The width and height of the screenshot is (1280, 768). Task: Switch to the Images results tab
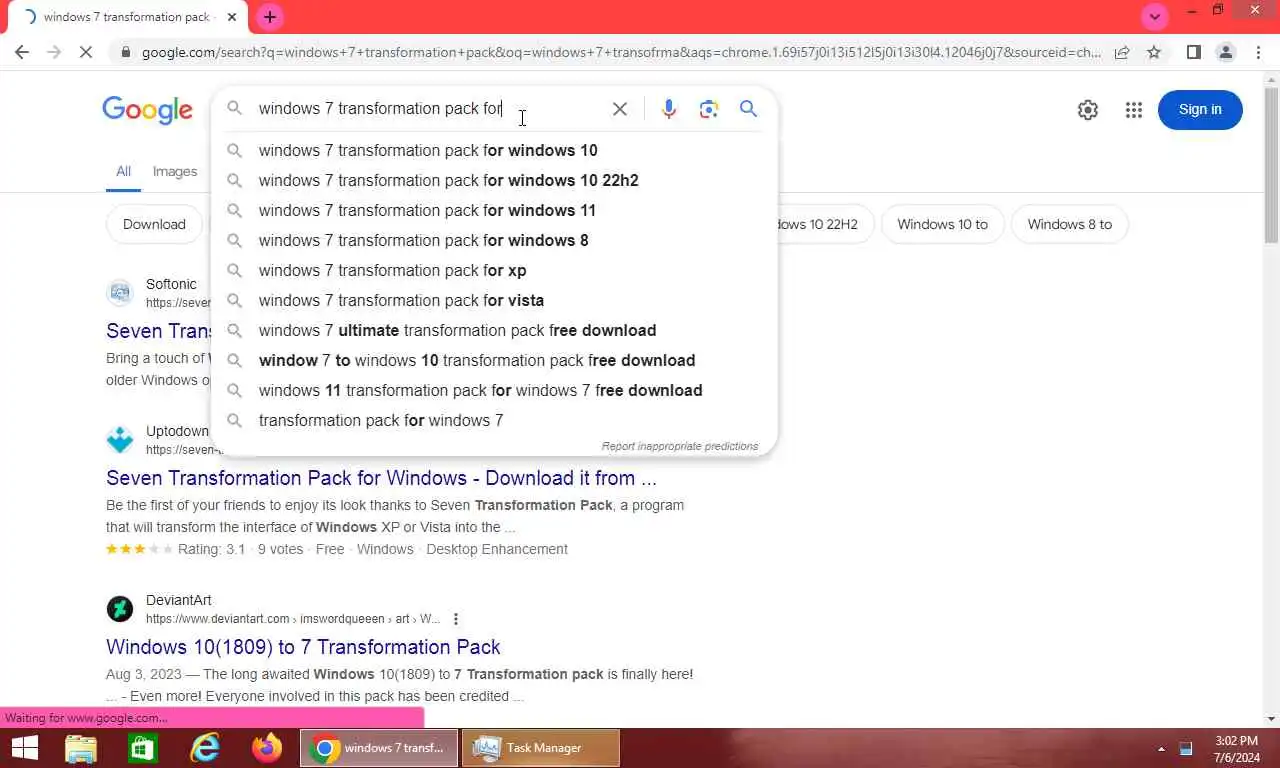tap(174, 171)
